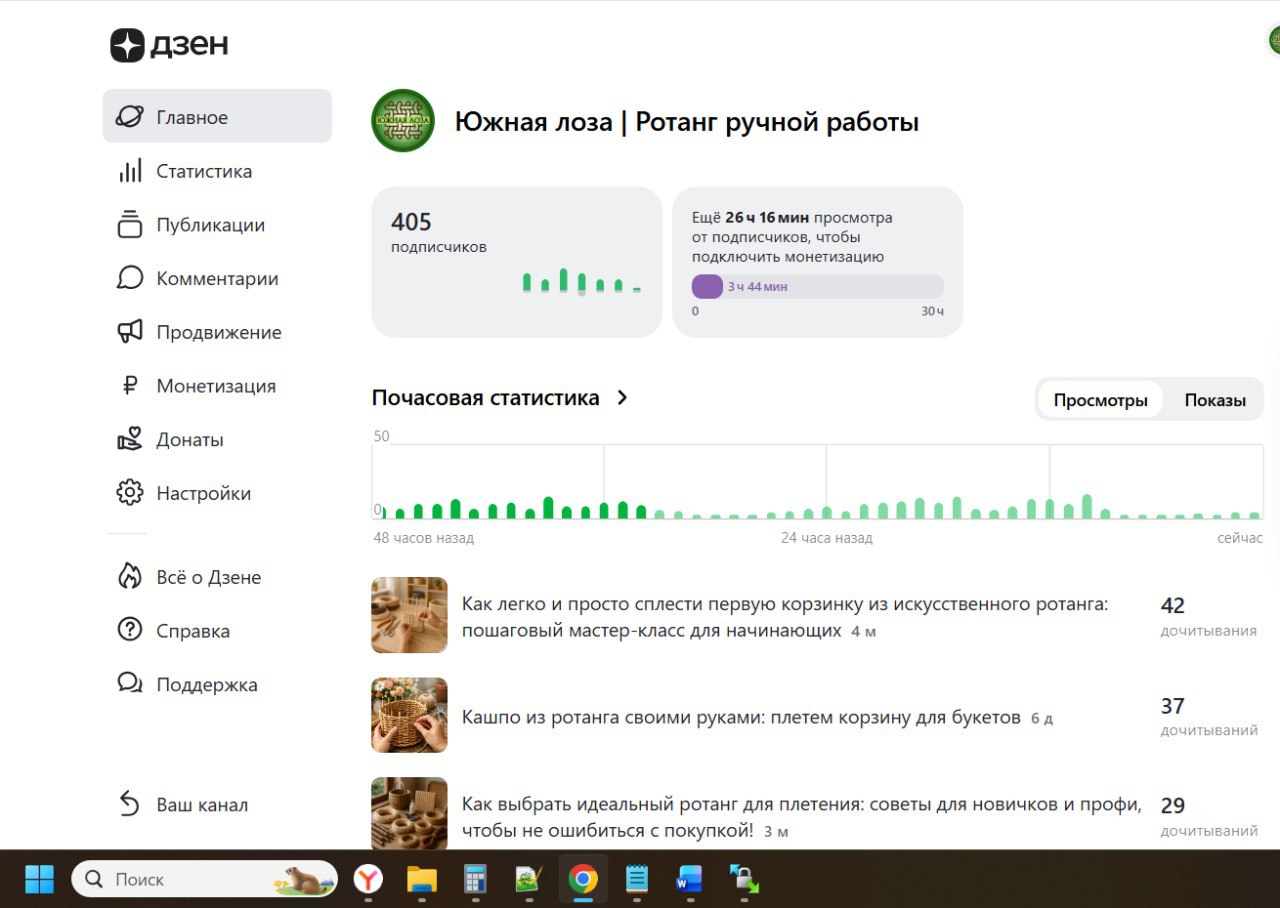Open Settings via the gear icon
The width and height of the screenshot is (1280, 908).
pos(130,493)
